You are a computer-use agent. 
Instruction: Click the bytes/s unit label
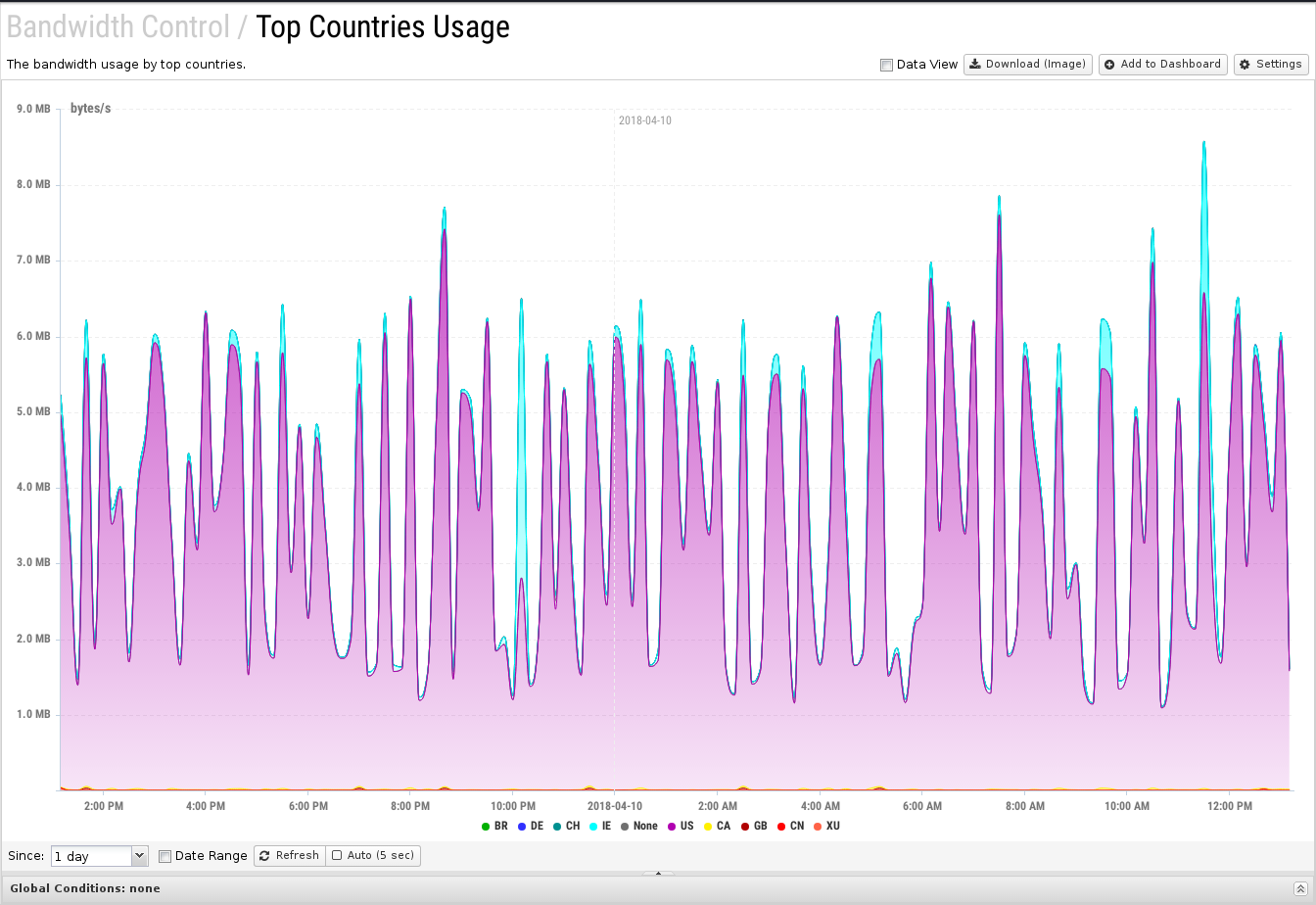90,108
